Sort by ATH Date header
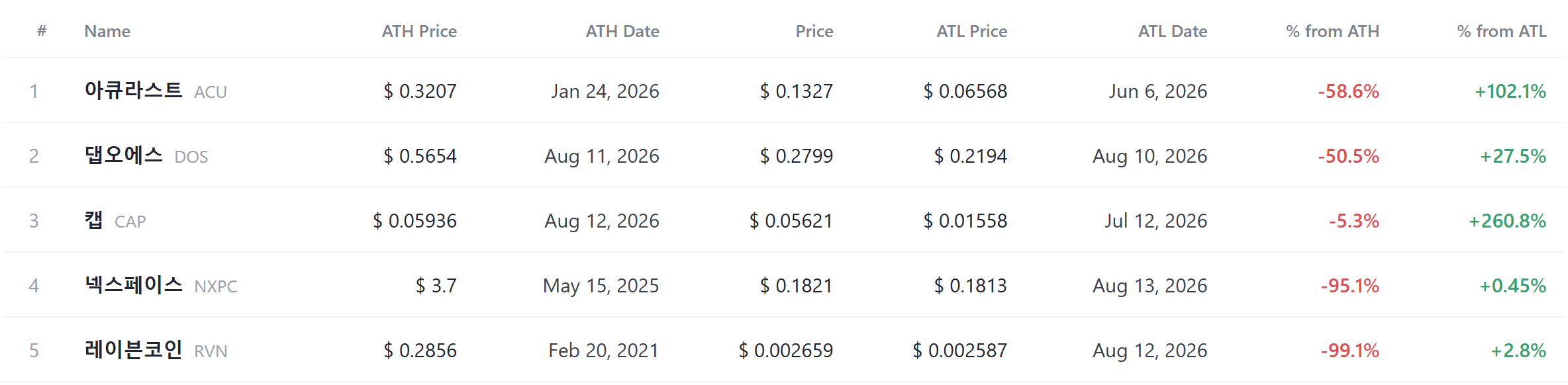 point(622,31)
